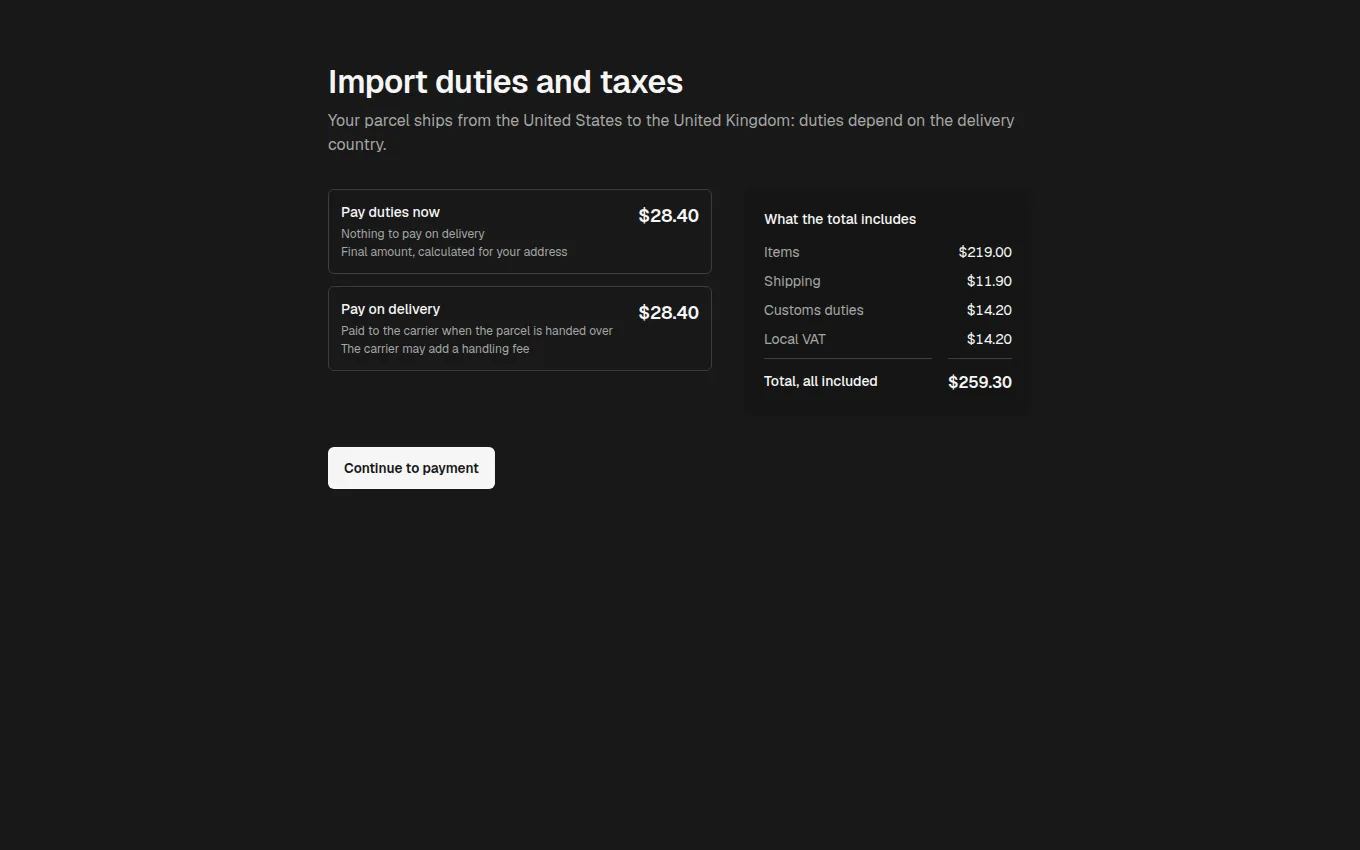This screenshot has height=850, width=1360.
Task: Click the "Total, all included" label
Action: click(x=820, y=381)
